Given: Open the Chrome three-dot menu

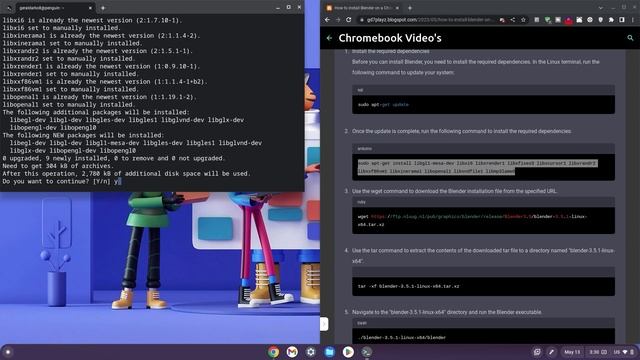Looking at the screenshot, I should (x=633, y=20).
